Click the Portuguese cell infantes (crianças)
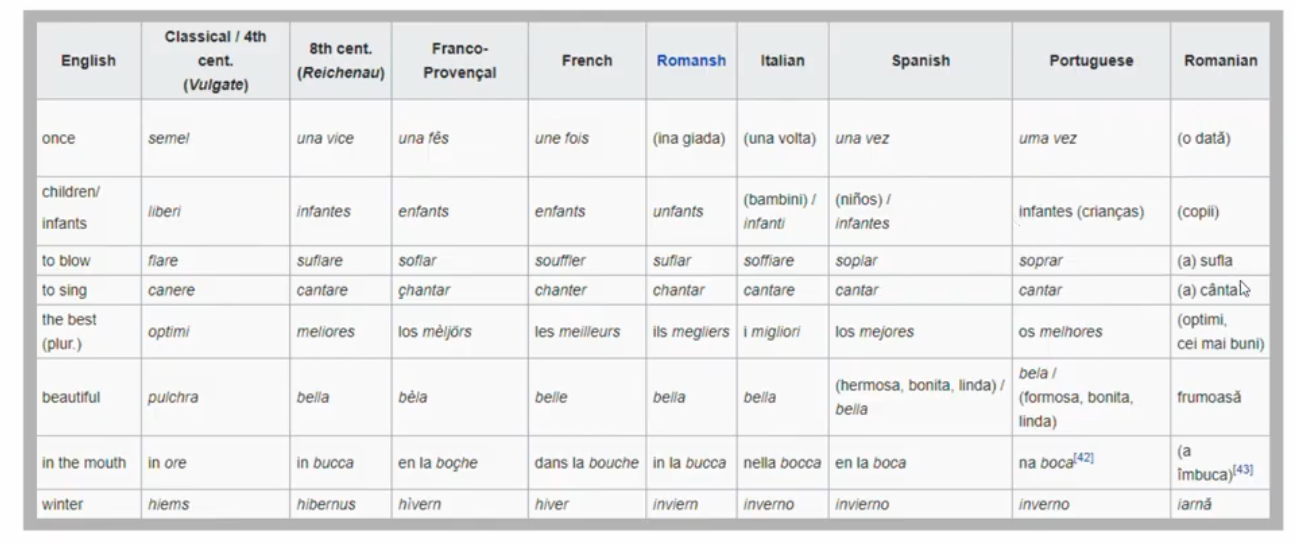Image resolution: width=1296 pixels, height=545 pixels. coord(1081,212)
